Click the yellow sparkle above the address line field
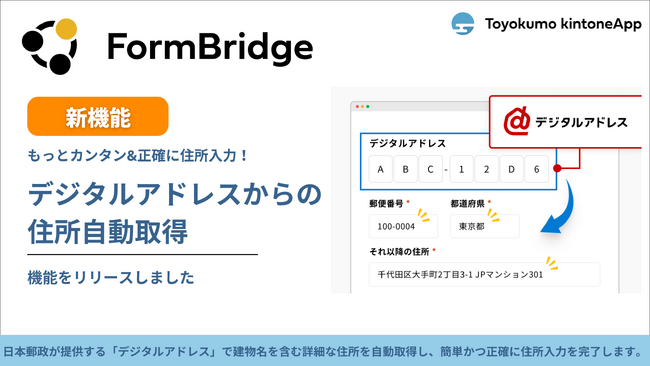 pos(552,263)
